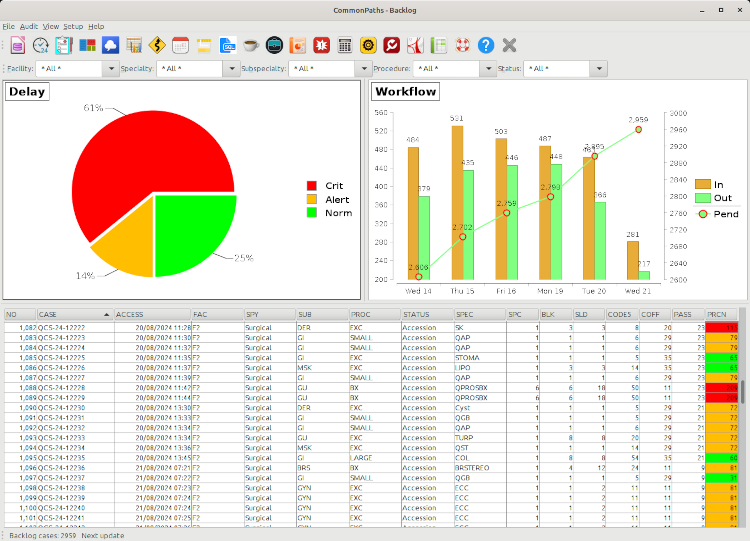Click the yellow winding road sign icon
Screen dimensions: 750x541
pos(156,45)
